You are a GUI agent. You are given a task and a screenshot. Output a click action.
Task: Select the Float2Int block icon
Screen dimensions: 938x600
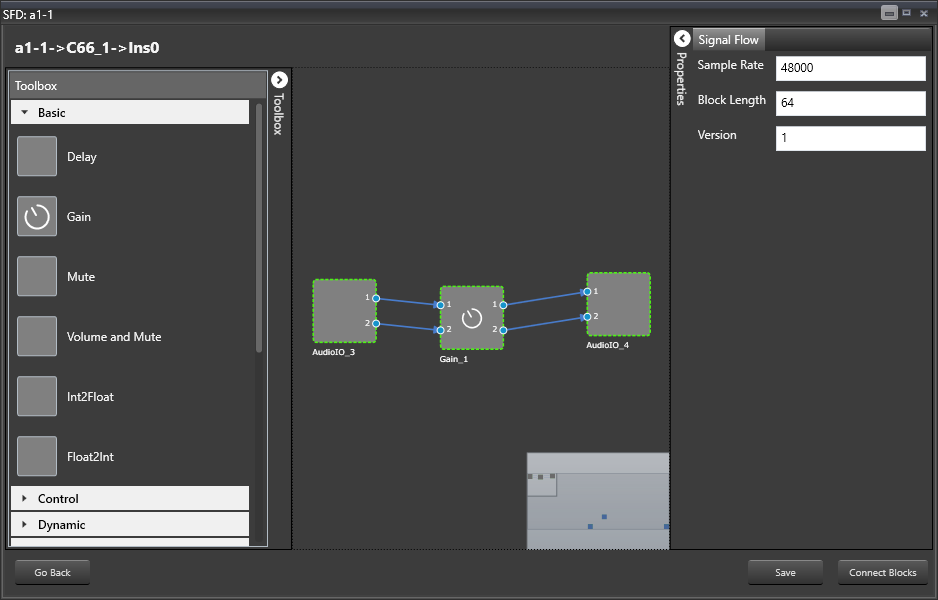[x=37, y=456]
